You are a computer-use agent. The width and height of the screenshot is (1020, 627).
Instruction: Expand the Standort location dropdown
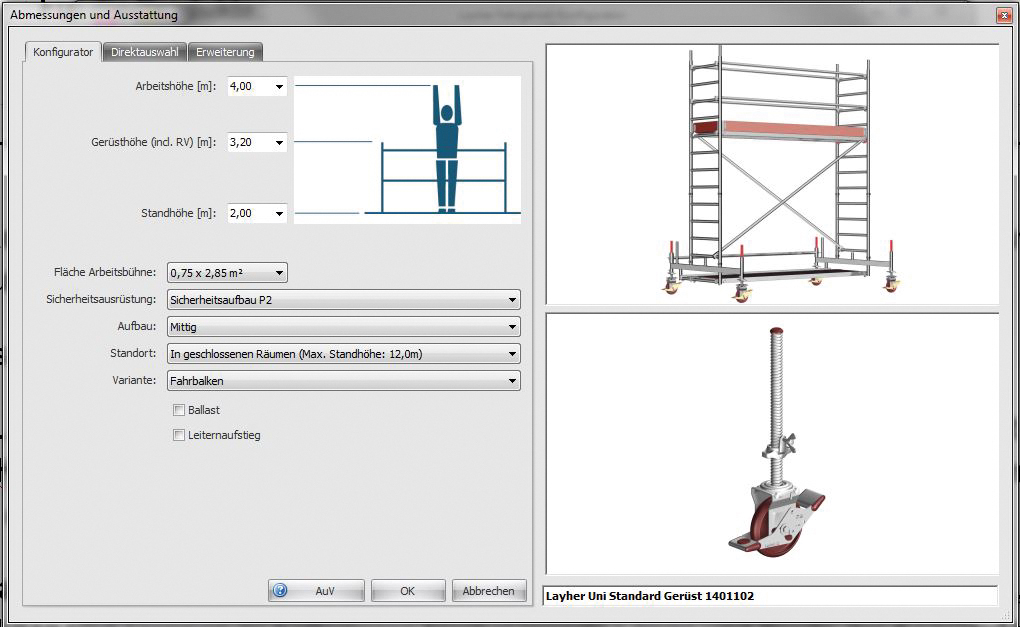[512, 354]
